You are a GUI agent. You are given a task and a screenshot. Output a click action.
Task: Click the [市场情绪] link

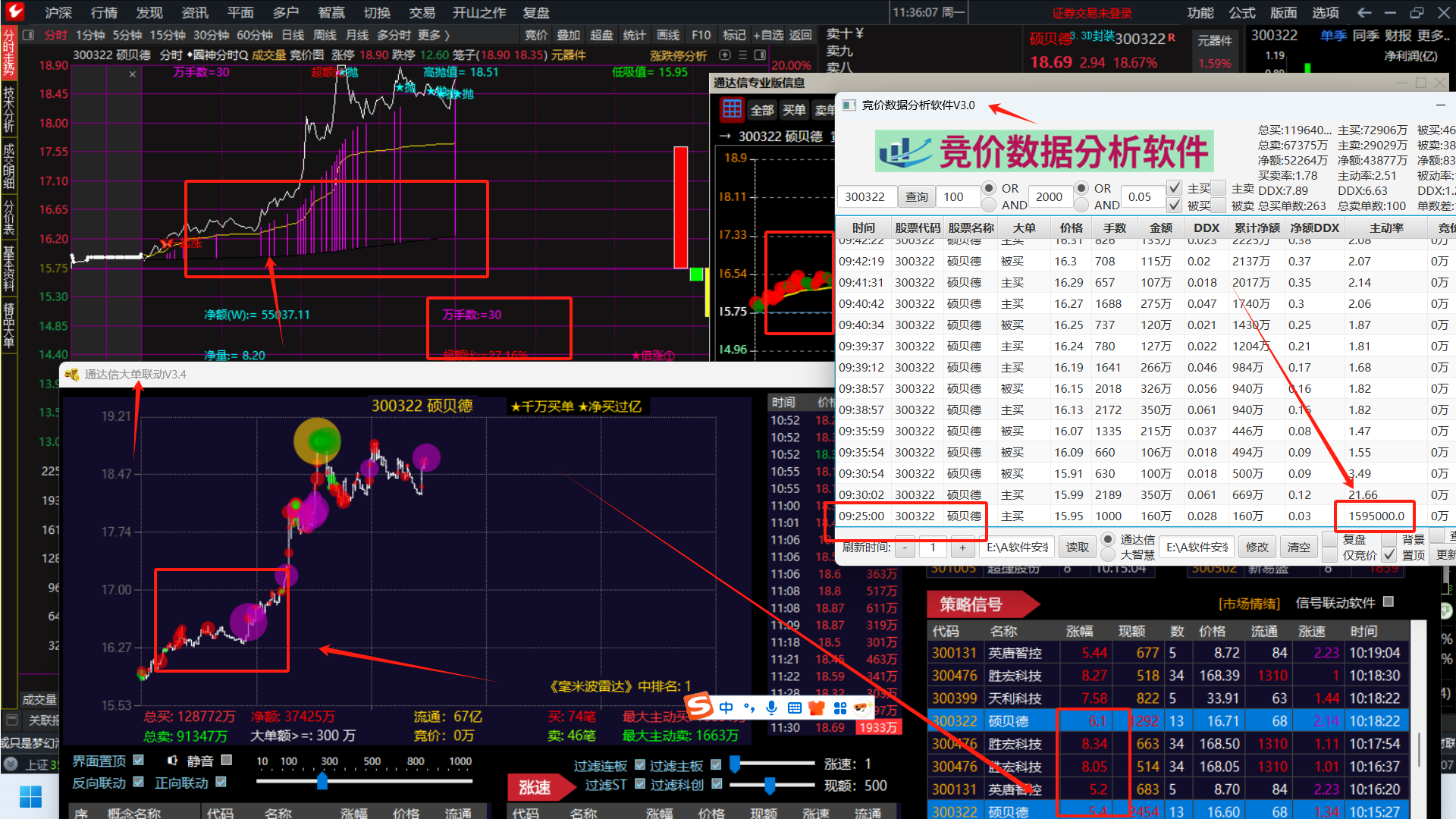(1249, 604)
